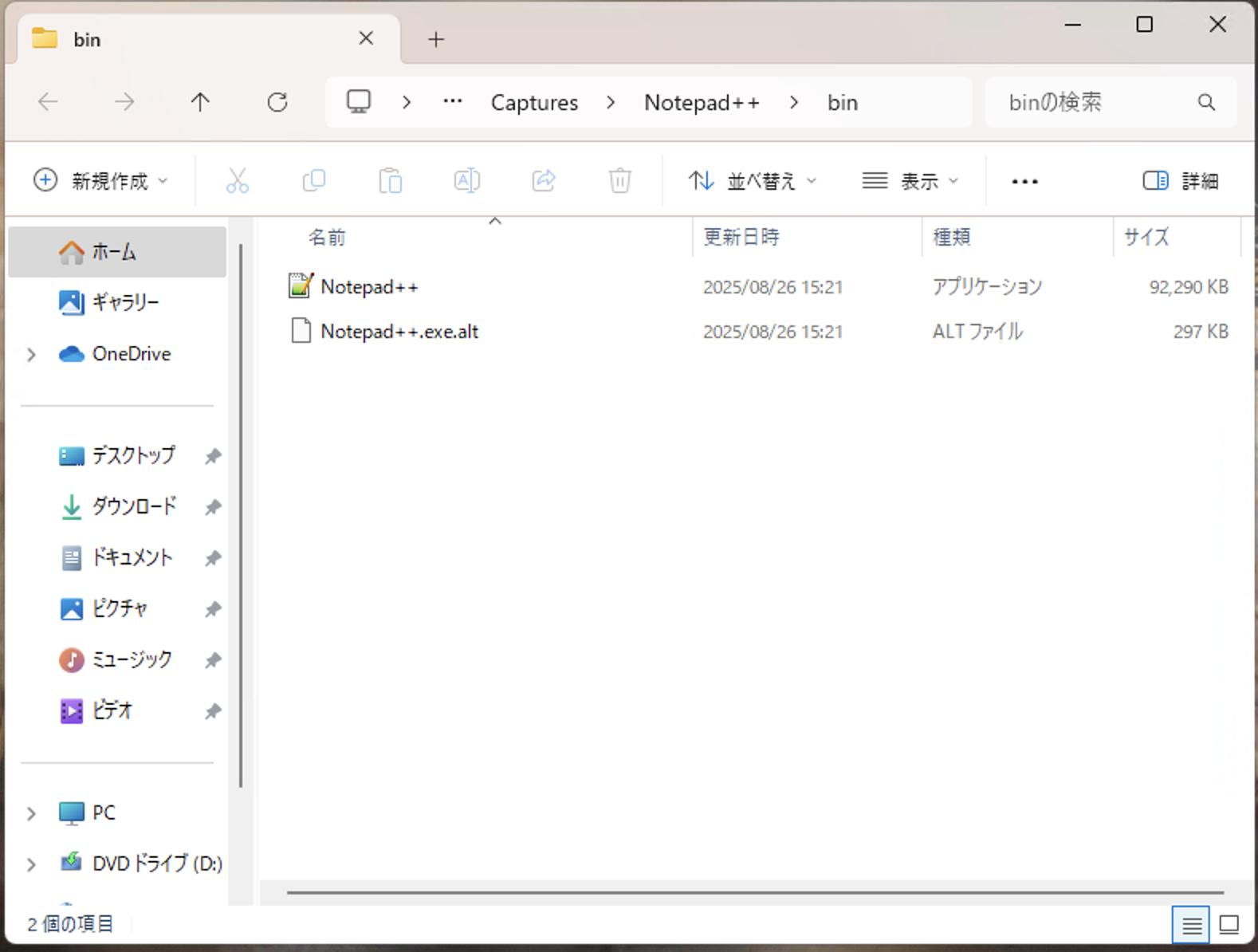
Task: Click the cut scissors icon
Action: [237, 181]
